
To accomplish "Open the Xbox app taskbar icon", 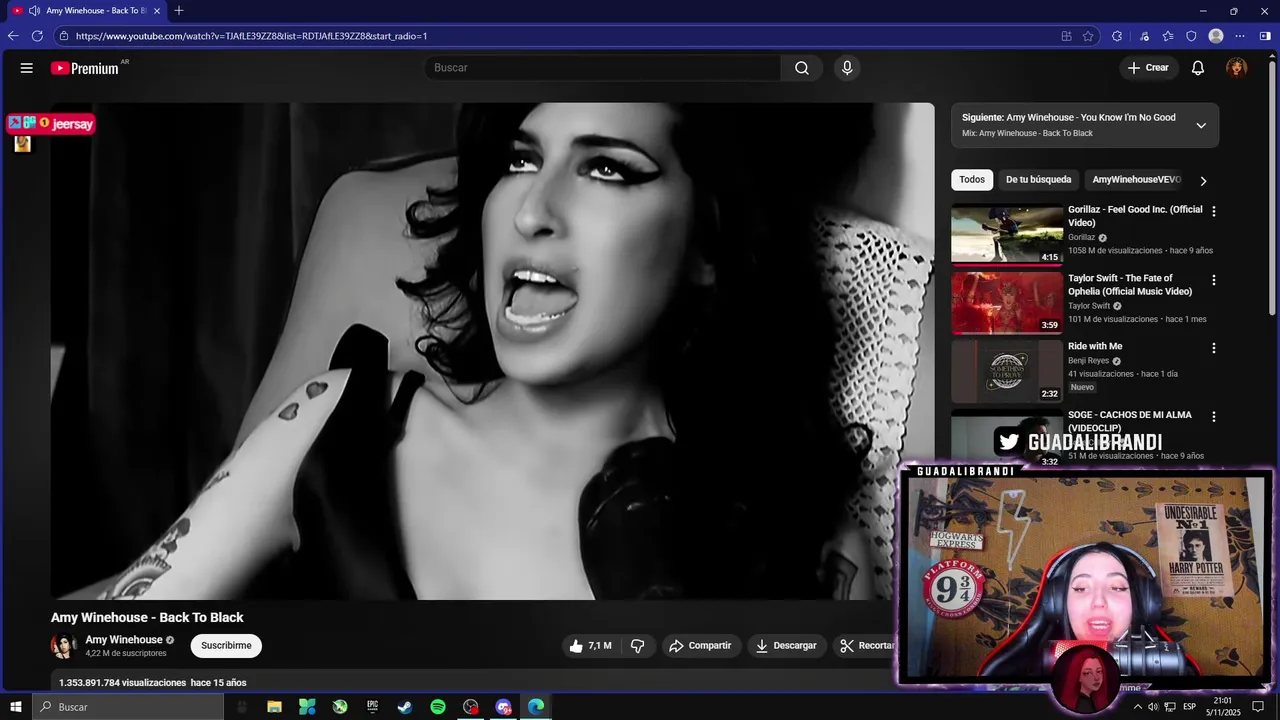I will pos(340,707).
